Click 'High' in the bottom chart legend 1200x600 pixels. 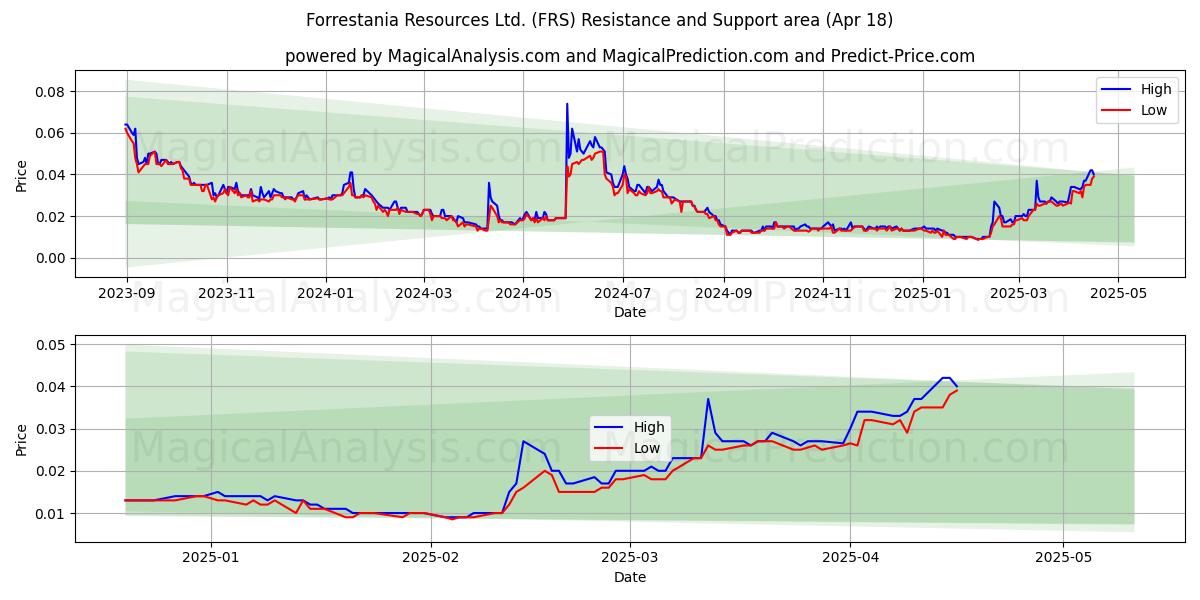pos(649,428)
